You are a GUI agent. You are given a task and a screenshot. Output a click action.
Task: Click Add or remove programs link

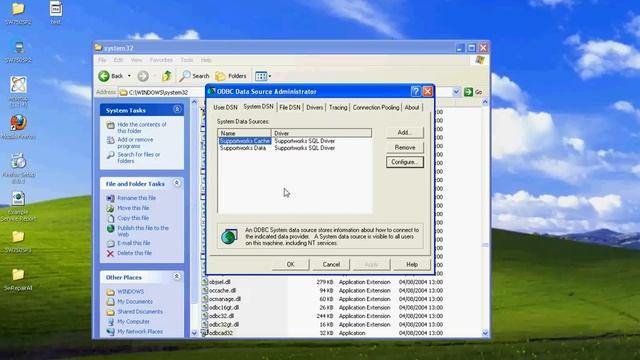(x=135, y=142)
